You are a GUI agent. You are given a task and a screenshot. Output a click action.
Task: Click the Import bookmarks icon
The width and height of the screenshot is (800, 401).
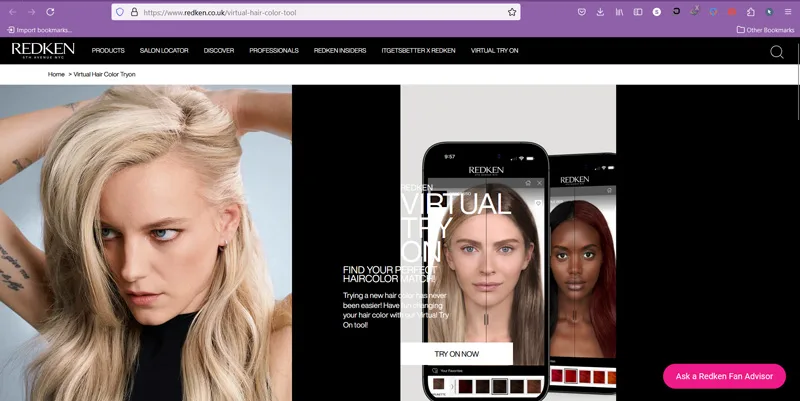11,30
